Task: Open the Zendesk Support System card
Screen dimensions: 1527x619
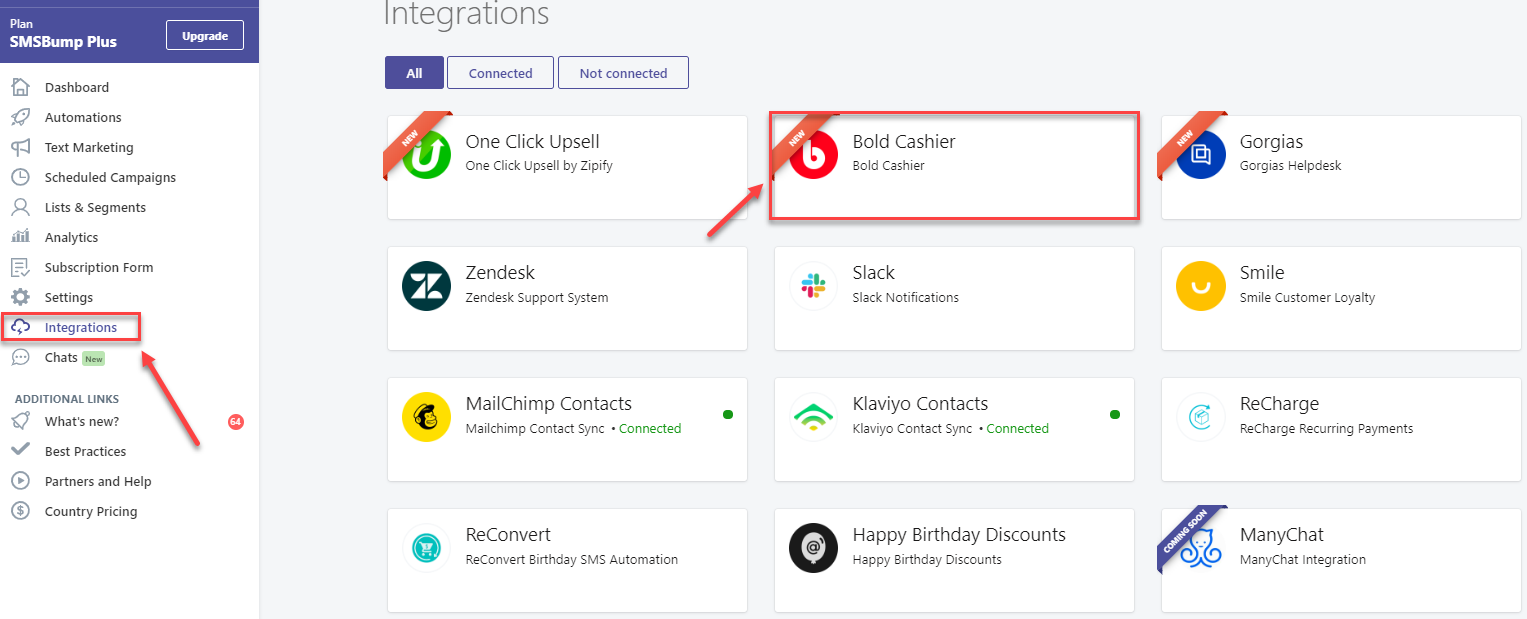Action: pyautogui.click(x=567, y=298)
